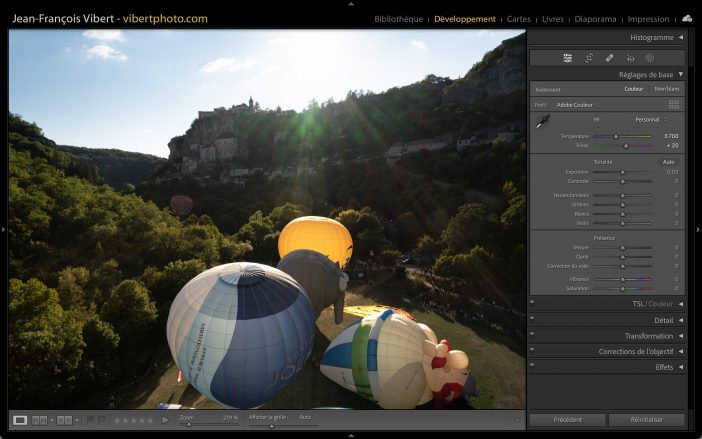Pick the White Balance eyedropper

pyautogui.click(x=543, y=123)
